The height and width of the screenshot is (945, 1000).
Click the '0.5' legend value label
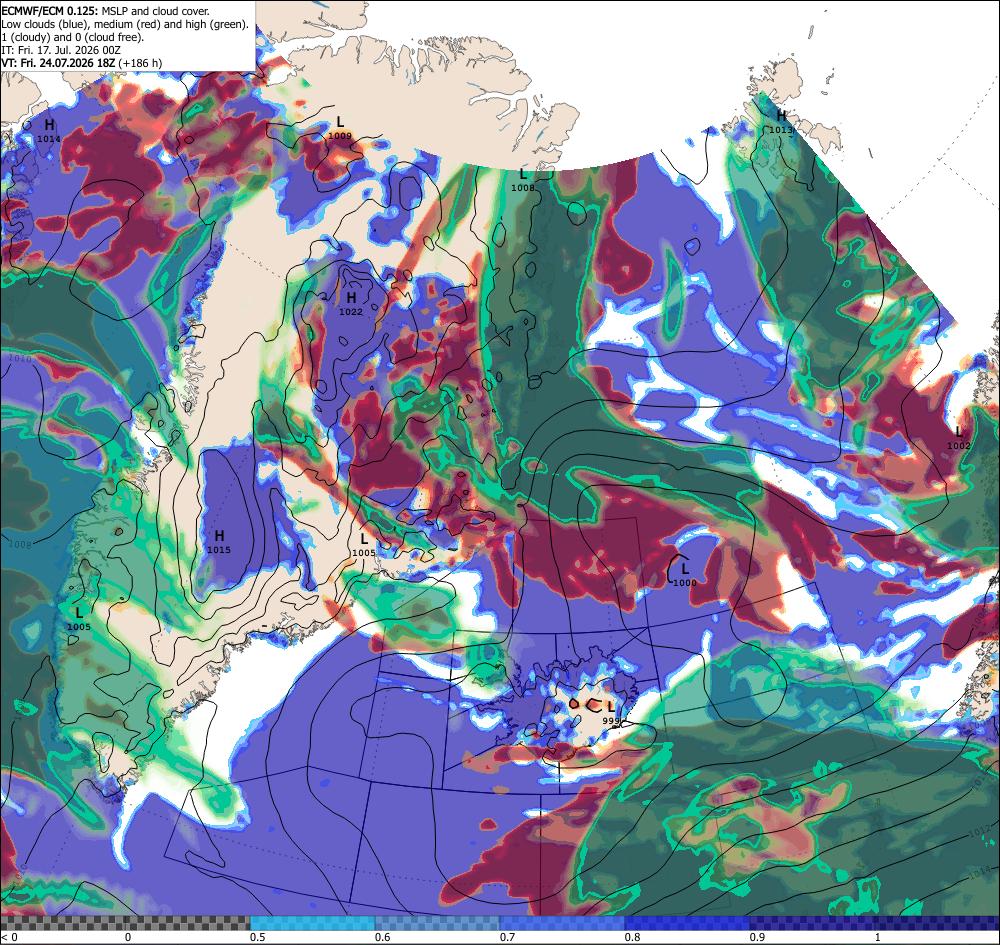258,937
